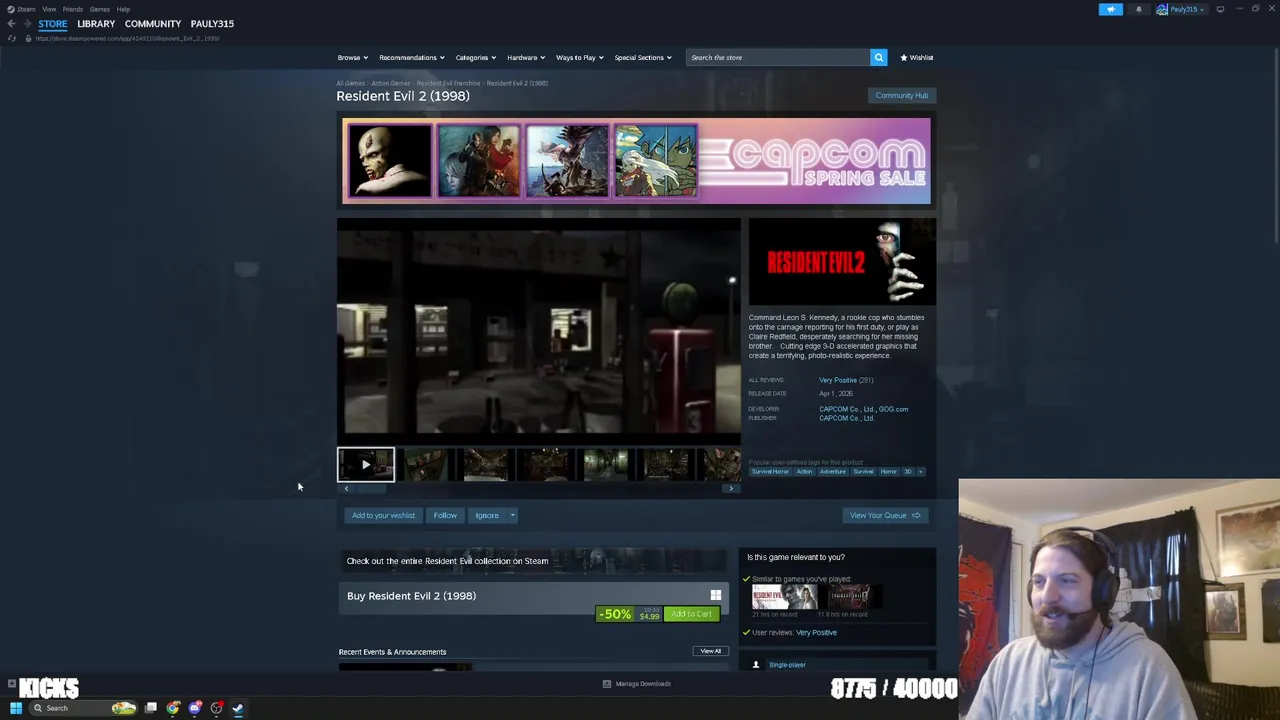Click the Capcom Spring Sale banner

pyautogui.click(x=636, y=161)
